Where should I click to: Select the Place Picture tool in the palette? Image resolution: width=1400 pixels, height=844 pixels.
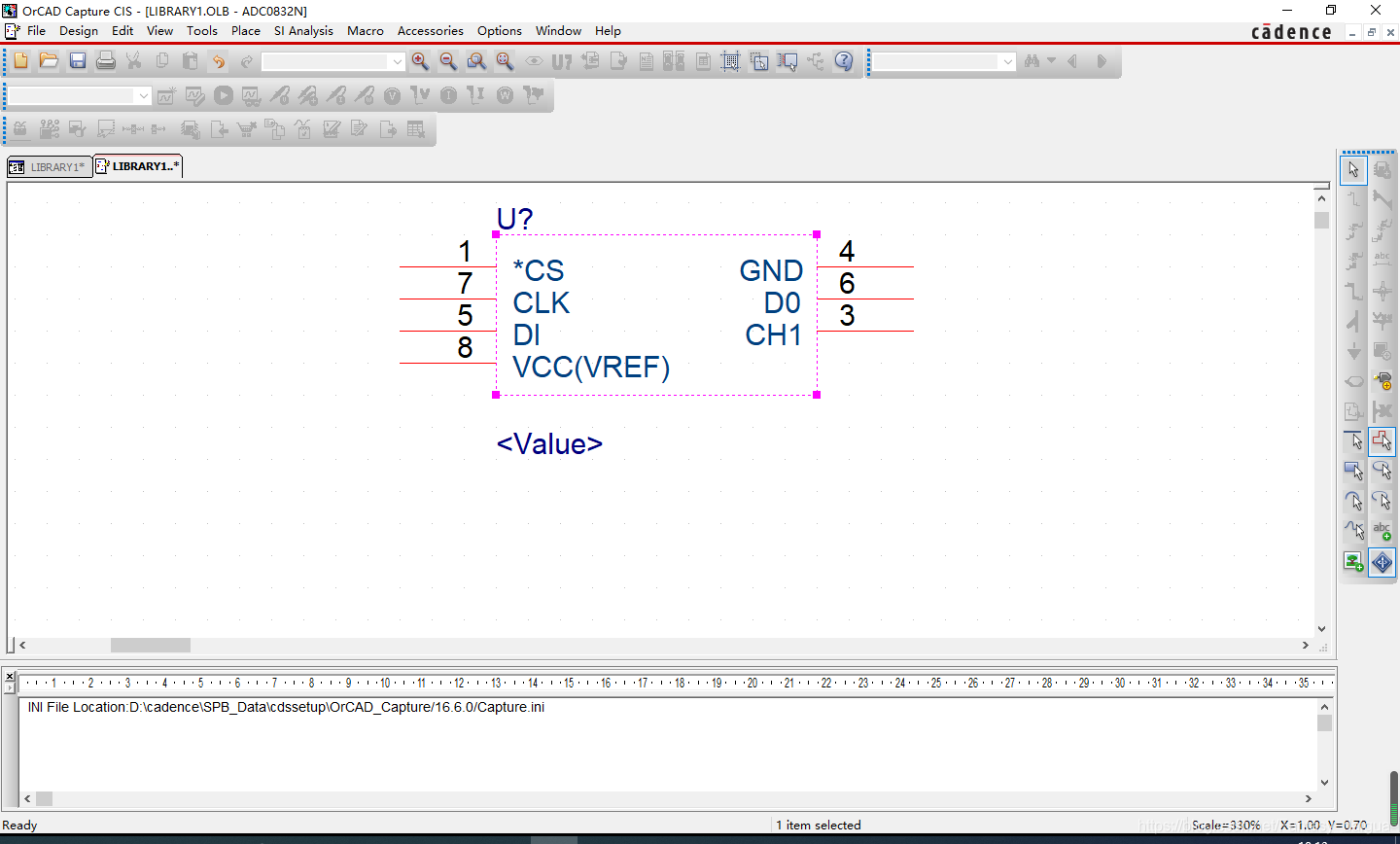click(1353, 561)
